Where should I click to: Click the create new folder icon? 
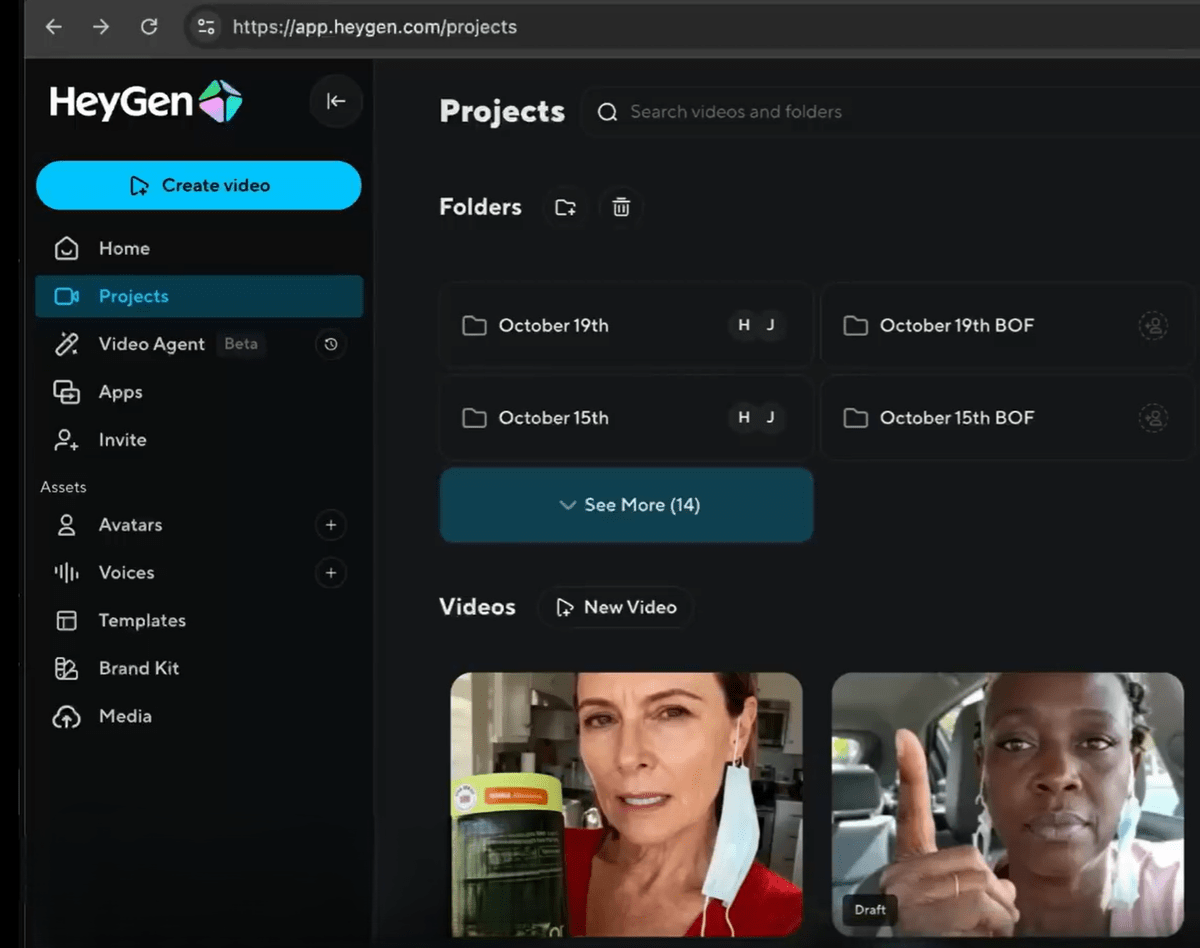(x=566, y=208)
